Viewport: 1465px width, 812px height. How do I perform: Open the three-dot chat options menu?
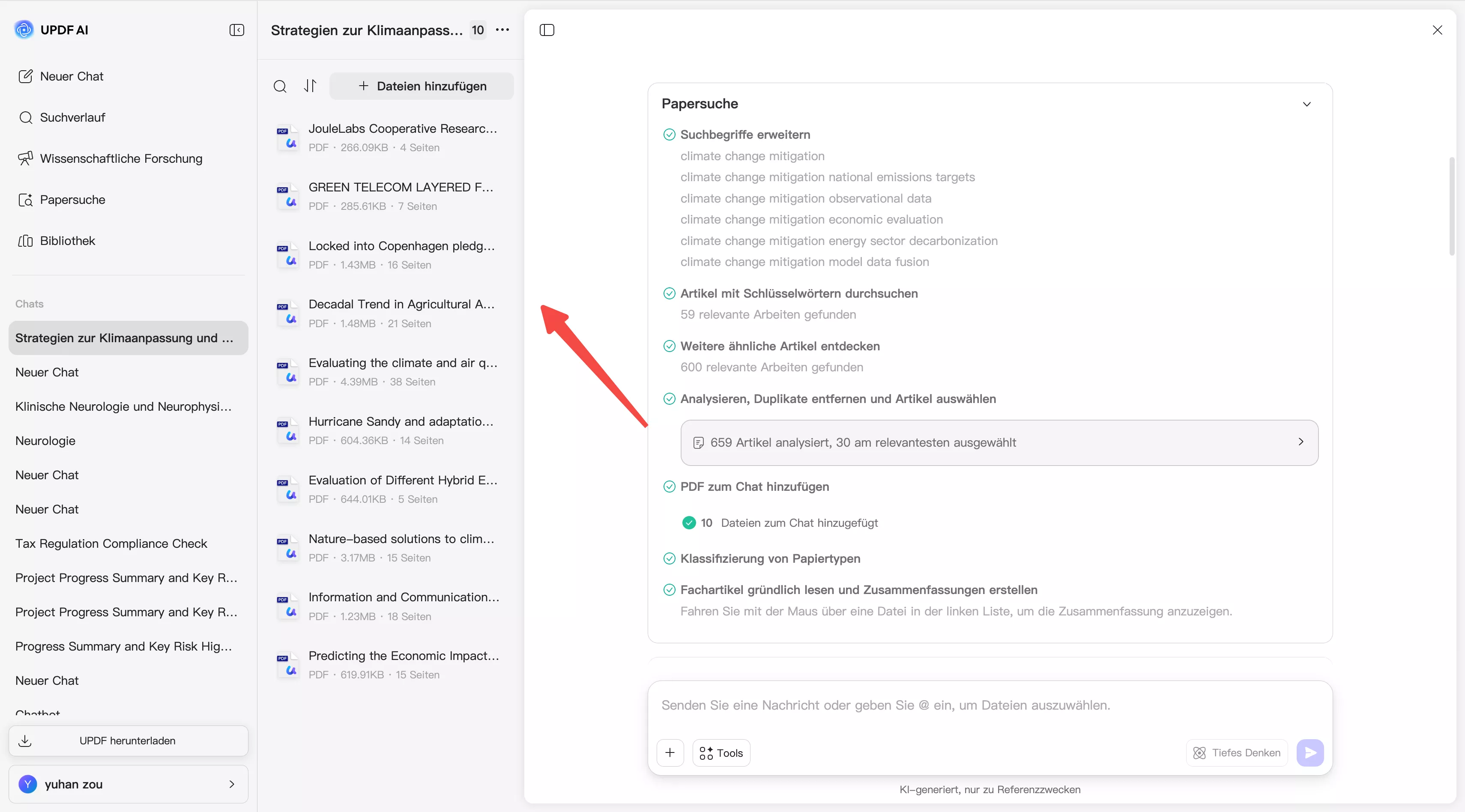pos(502,30)
